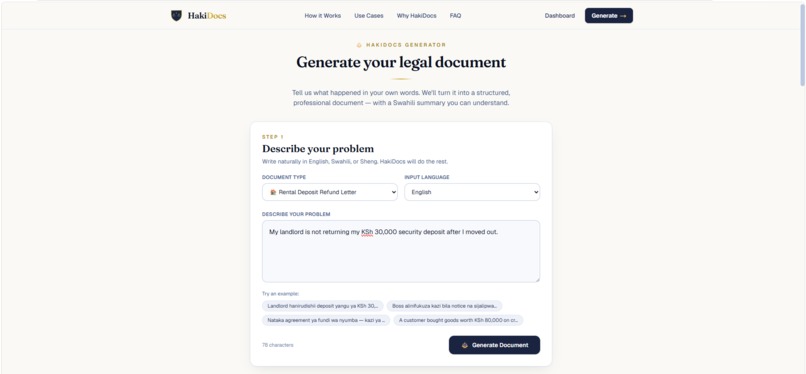The width and height of the screenshot is (806, 374).
Task: Select the 'Boss alinifukuza kazi' example chip
Action: [444, 306]
